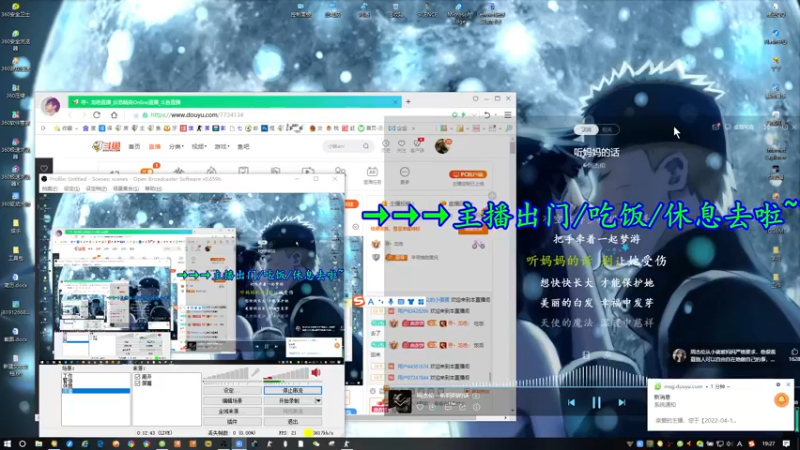Adjust the OBS desktop volume meter
Viewport: 800px width, 450px height.
point(286,375)
